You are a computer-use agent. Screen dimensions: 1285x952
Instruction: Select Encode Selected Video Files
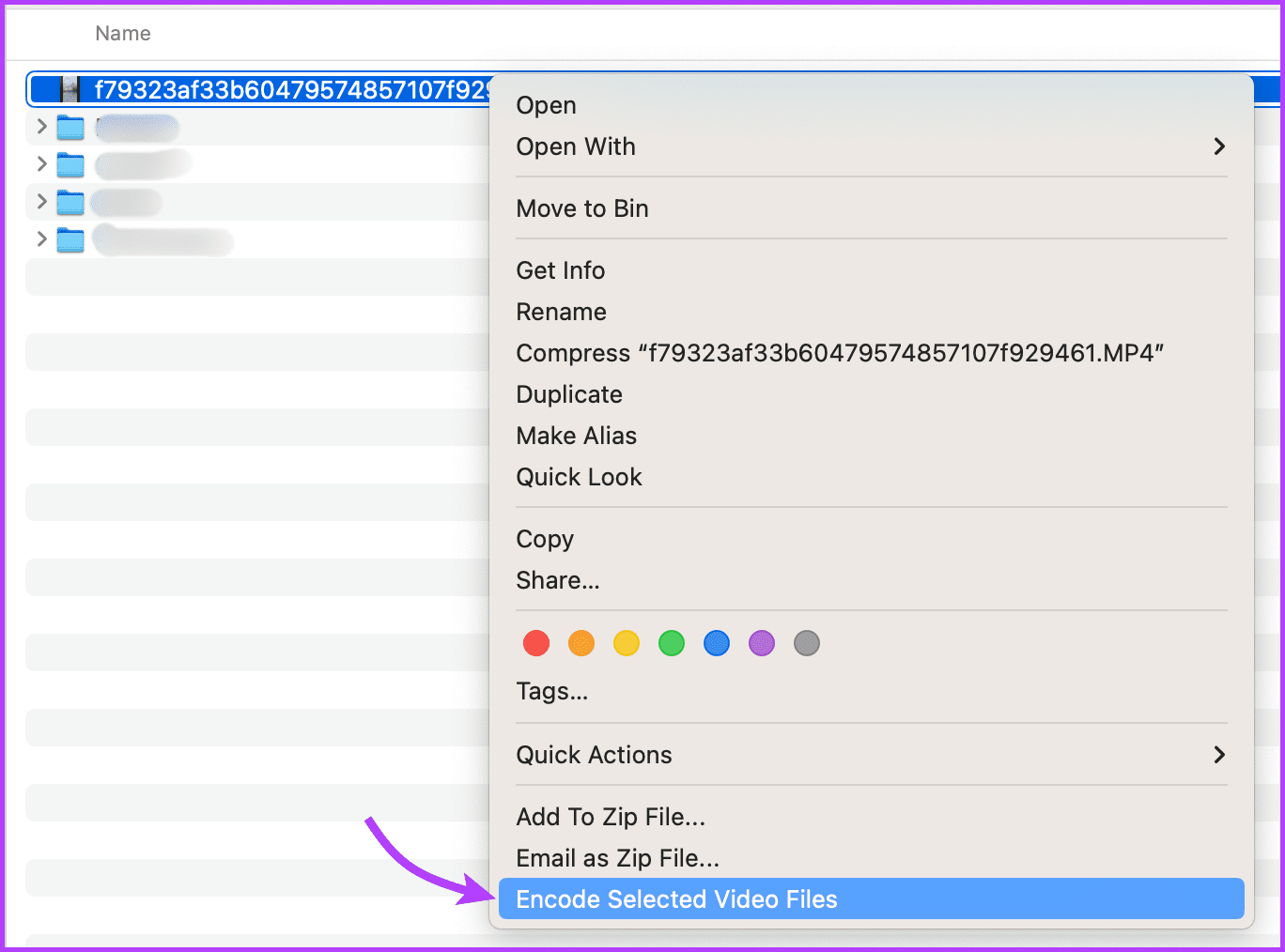[x=676, y=898]
